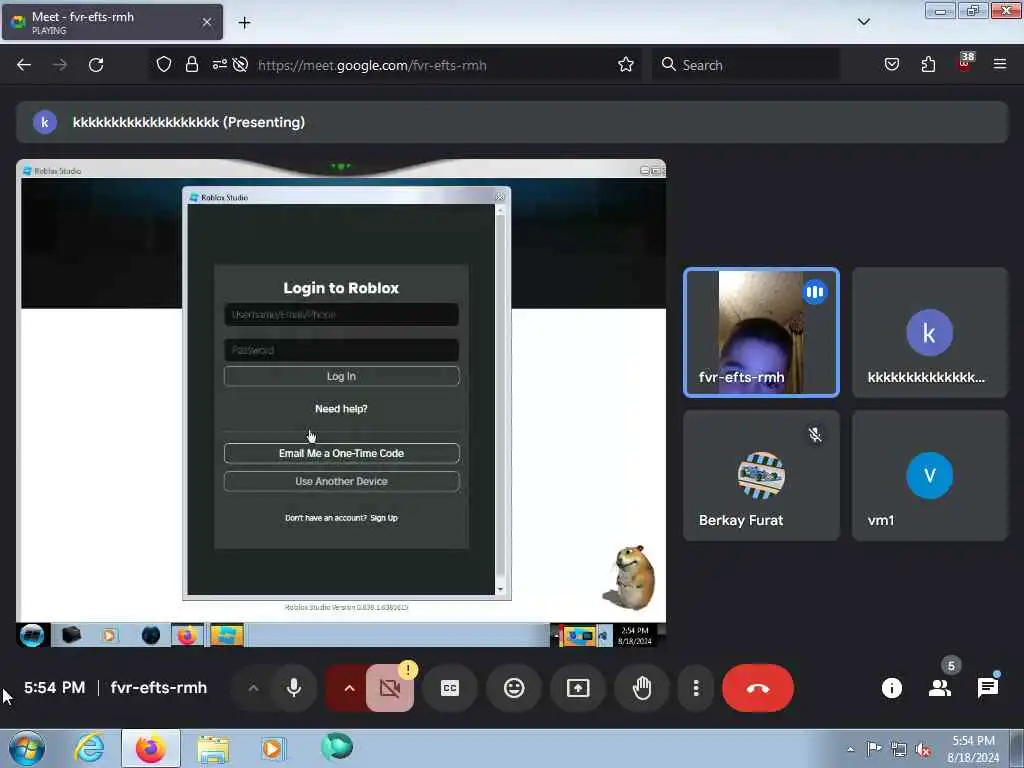Click the Firefox taskbar icon
Screen dimensions: 1024x768
151,748
